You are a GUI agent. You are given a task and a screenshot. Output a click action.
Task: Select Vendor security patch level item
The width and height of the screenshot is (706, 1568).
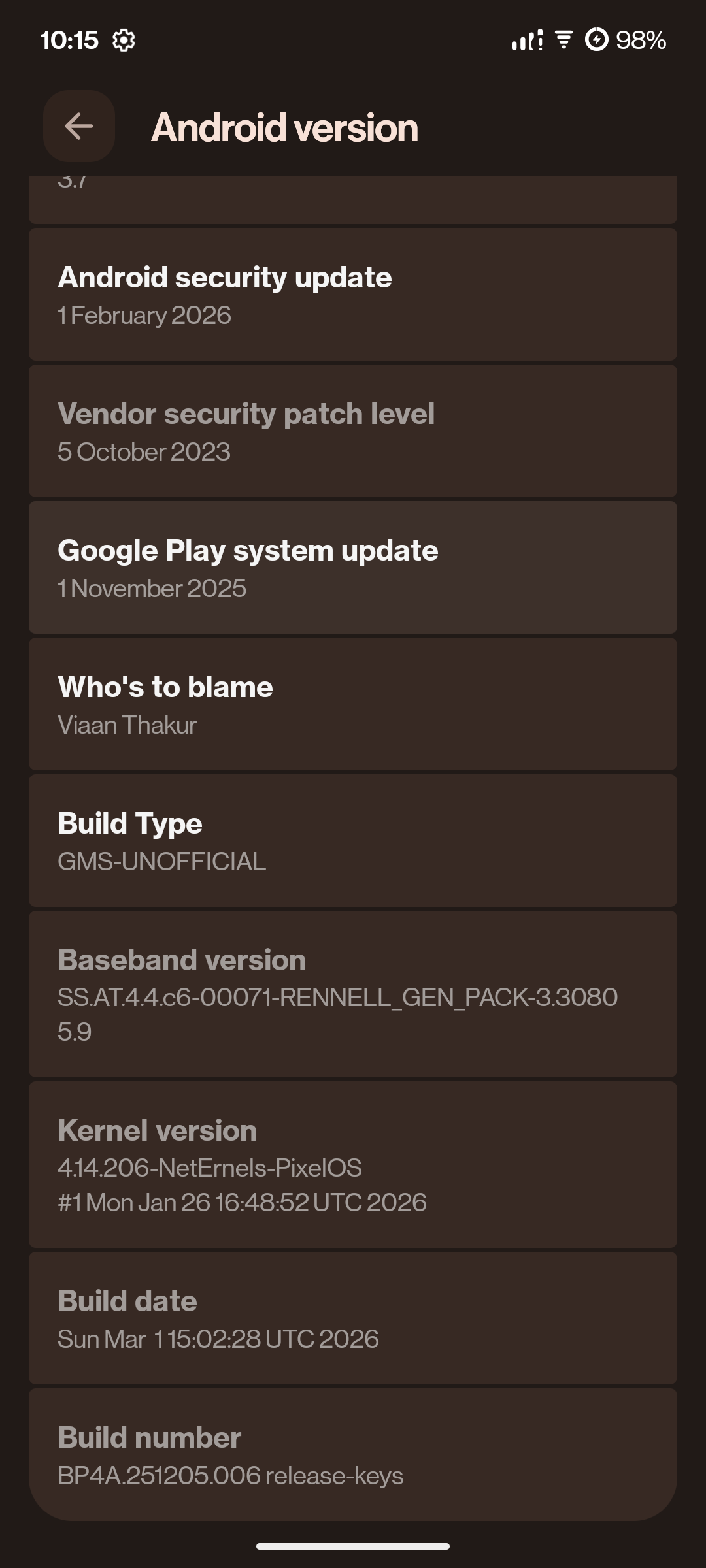[x=353, y=431]
